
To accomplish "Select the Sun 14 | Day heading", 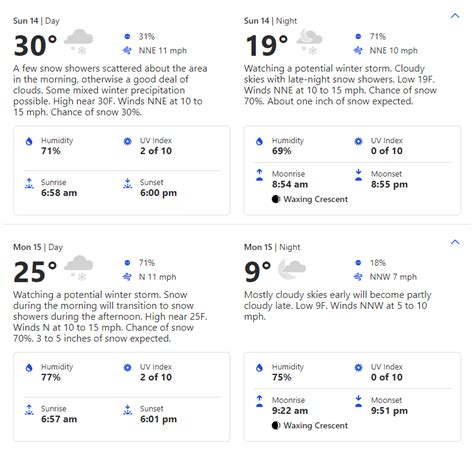I will point(36,21).
